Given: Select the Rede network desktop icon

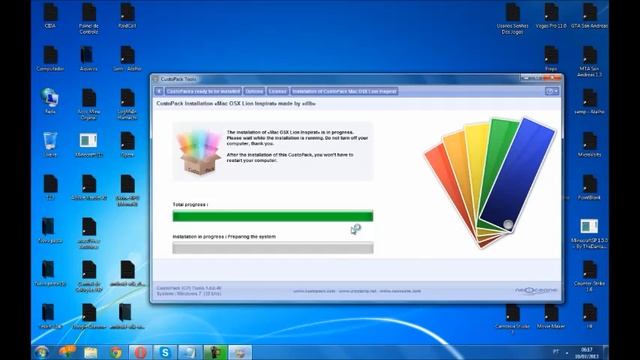Looking at the screenshot, I should (50, 101).
